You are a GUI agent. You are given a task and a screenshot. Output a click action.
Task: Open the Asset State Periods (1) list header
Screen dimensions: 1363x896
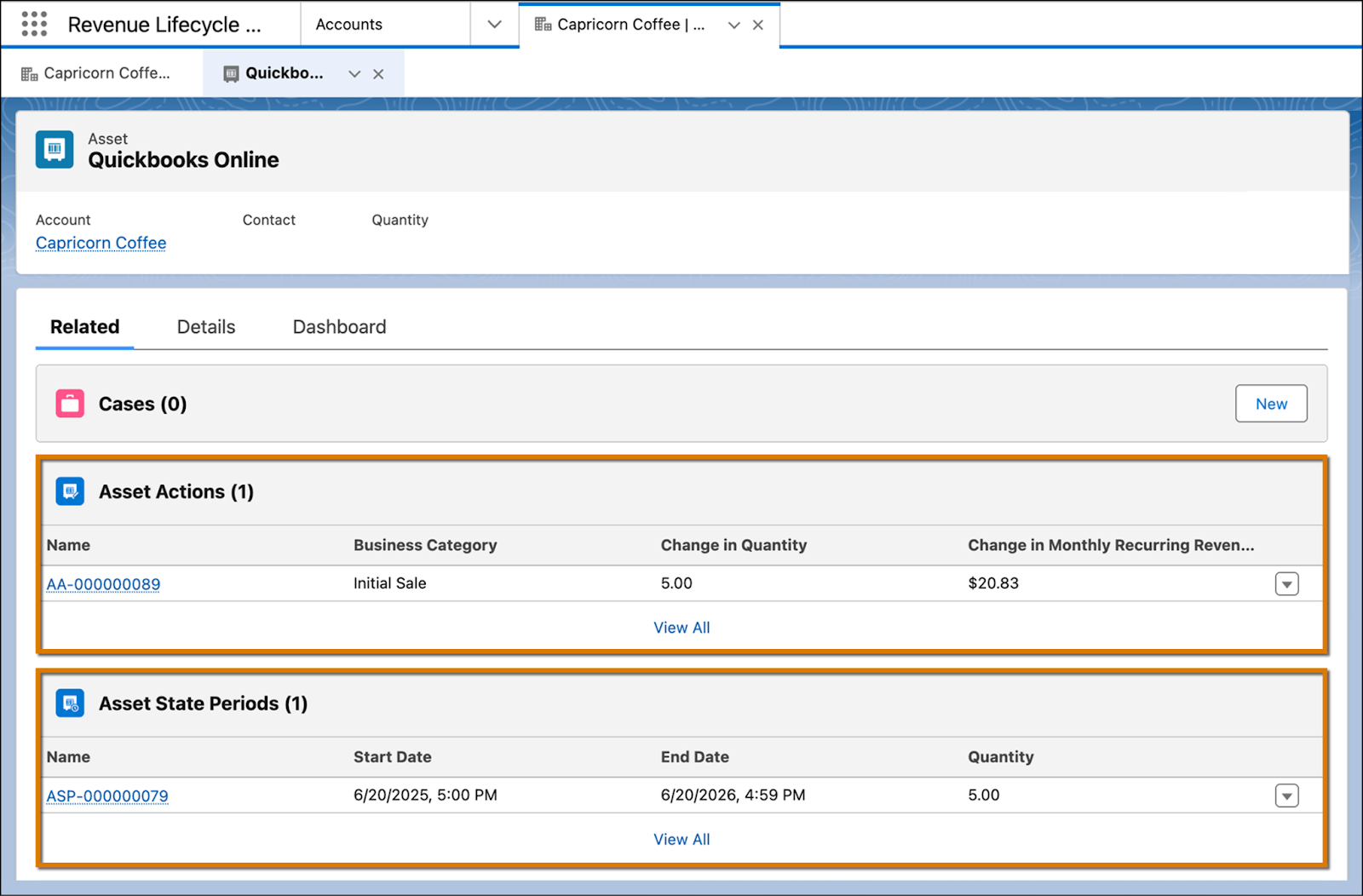pyautogui.click(x=203, y=704)
